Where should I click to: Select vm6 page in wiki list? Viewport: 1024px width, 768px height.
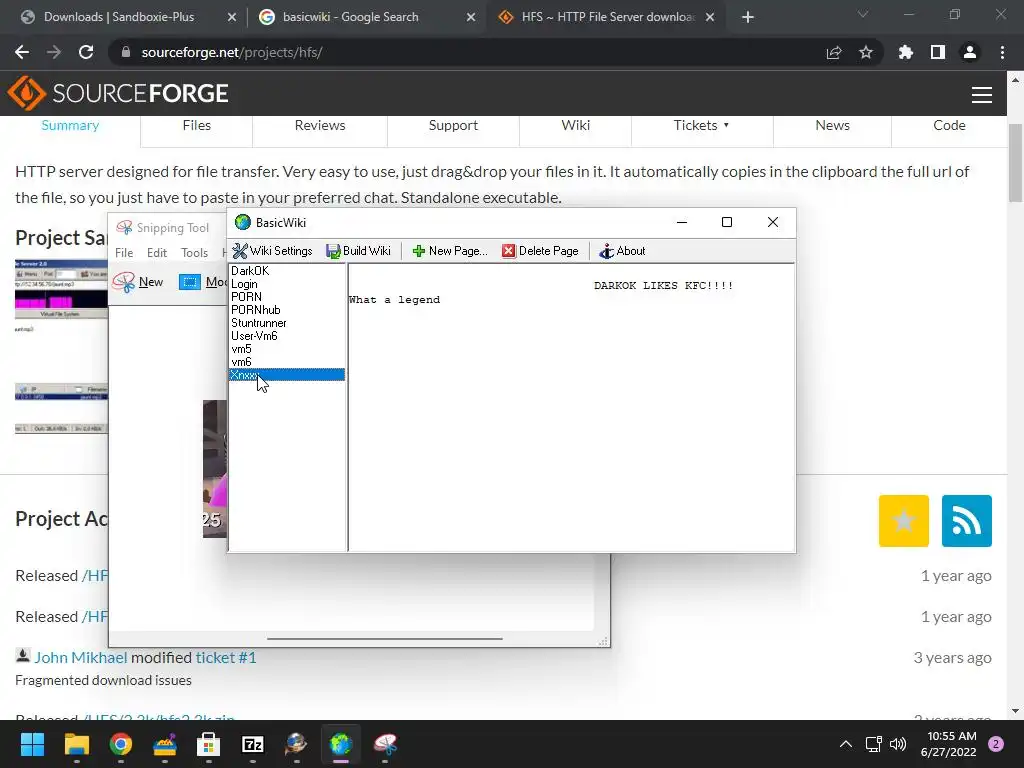(287, 362)
